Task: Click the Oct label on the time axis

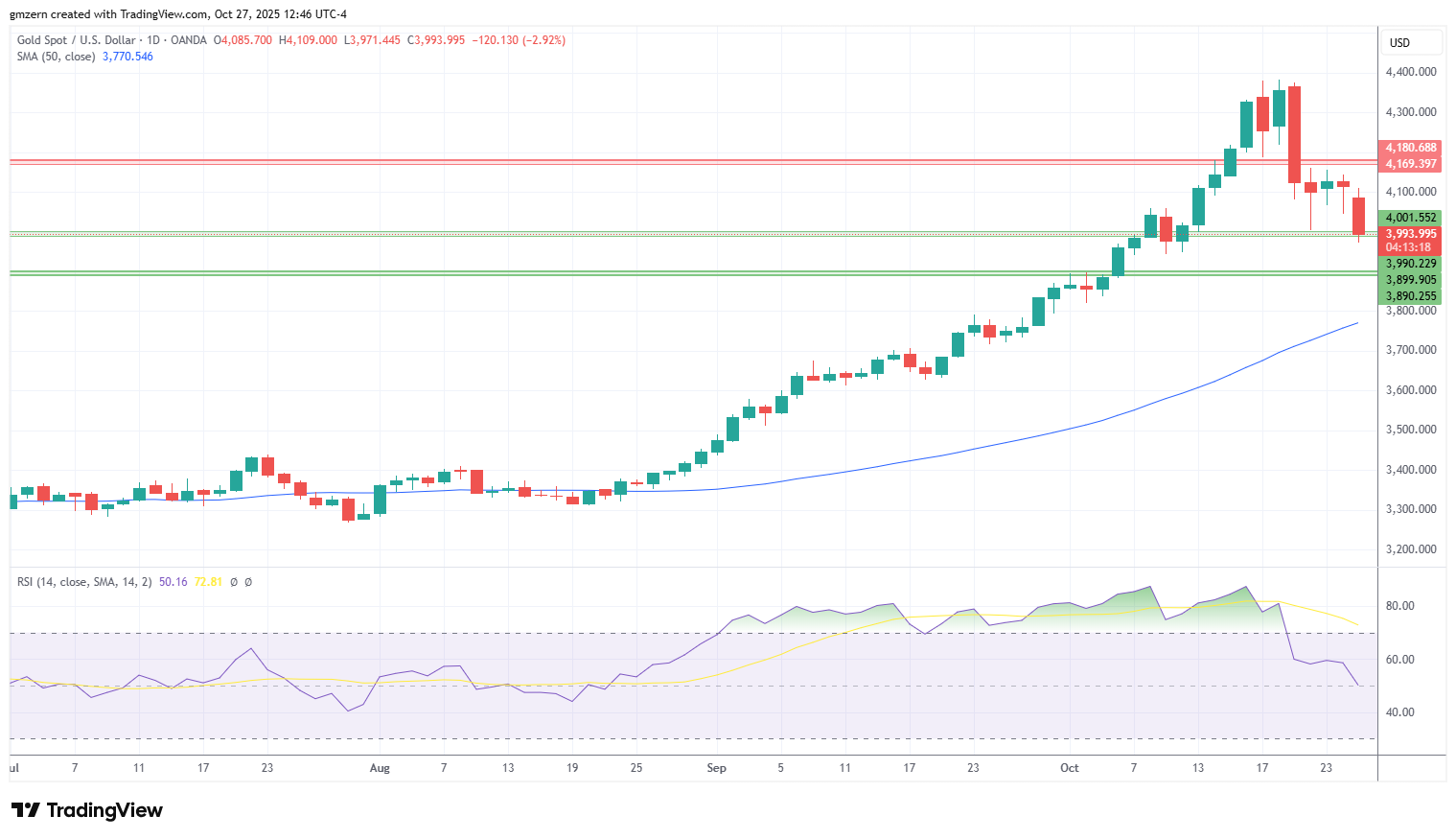Action: pos(1070,768)
